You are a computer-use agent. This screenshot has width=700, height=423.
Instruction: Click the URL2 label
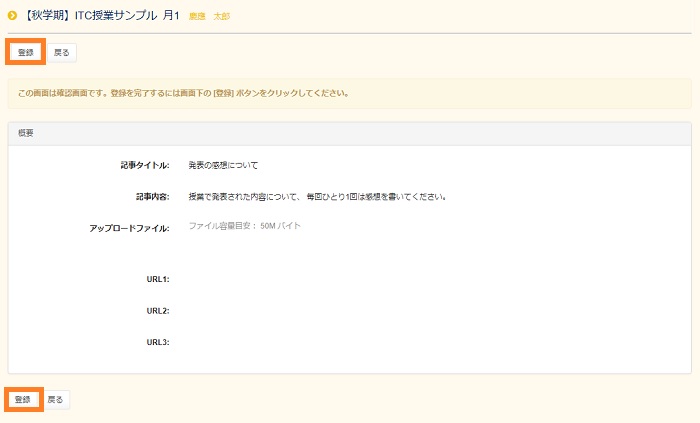pyautogui.click(x=157, y=311)
